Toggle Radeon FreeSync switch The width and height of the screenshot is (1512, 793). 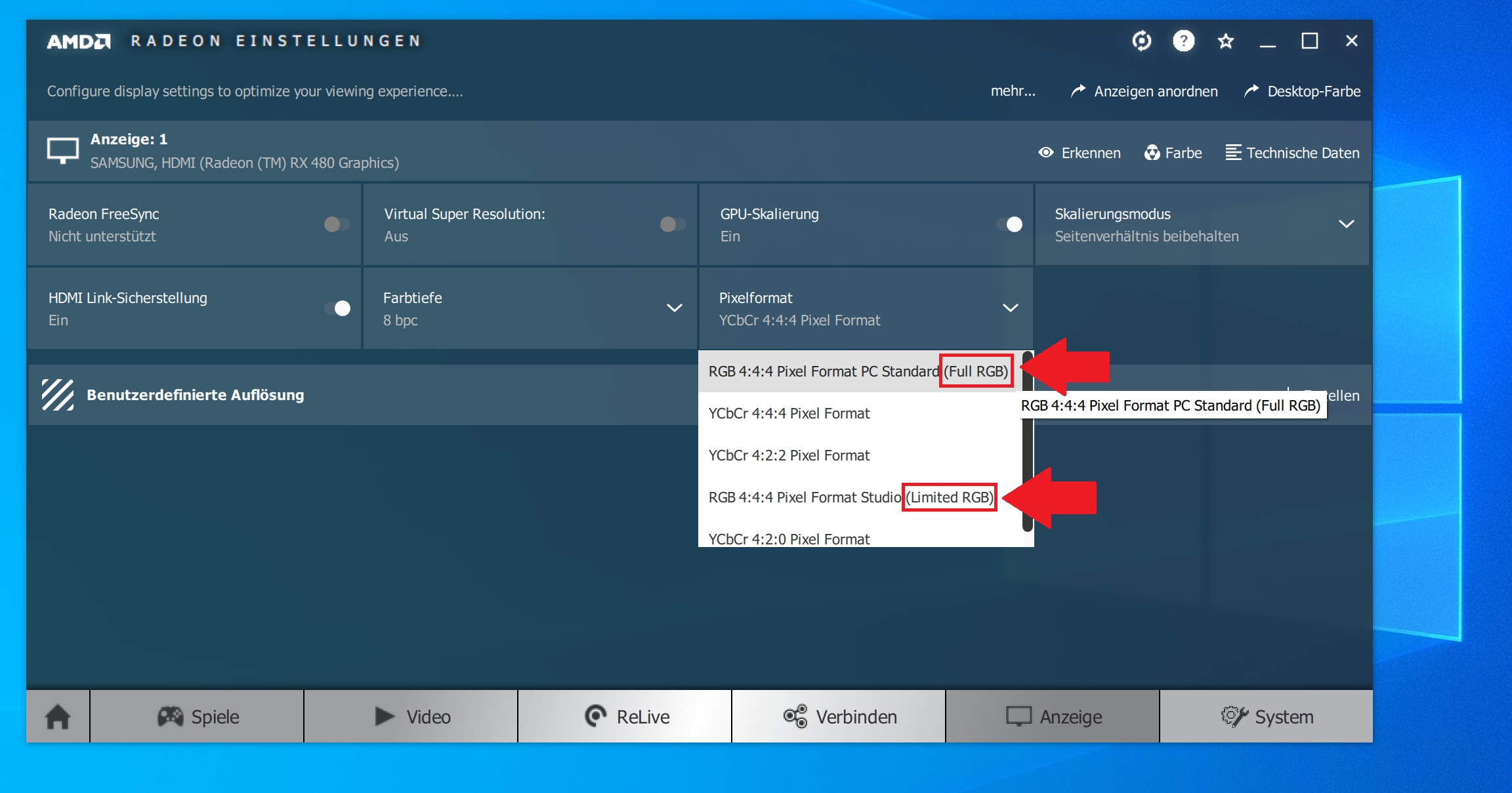click(x=337, y=224)
